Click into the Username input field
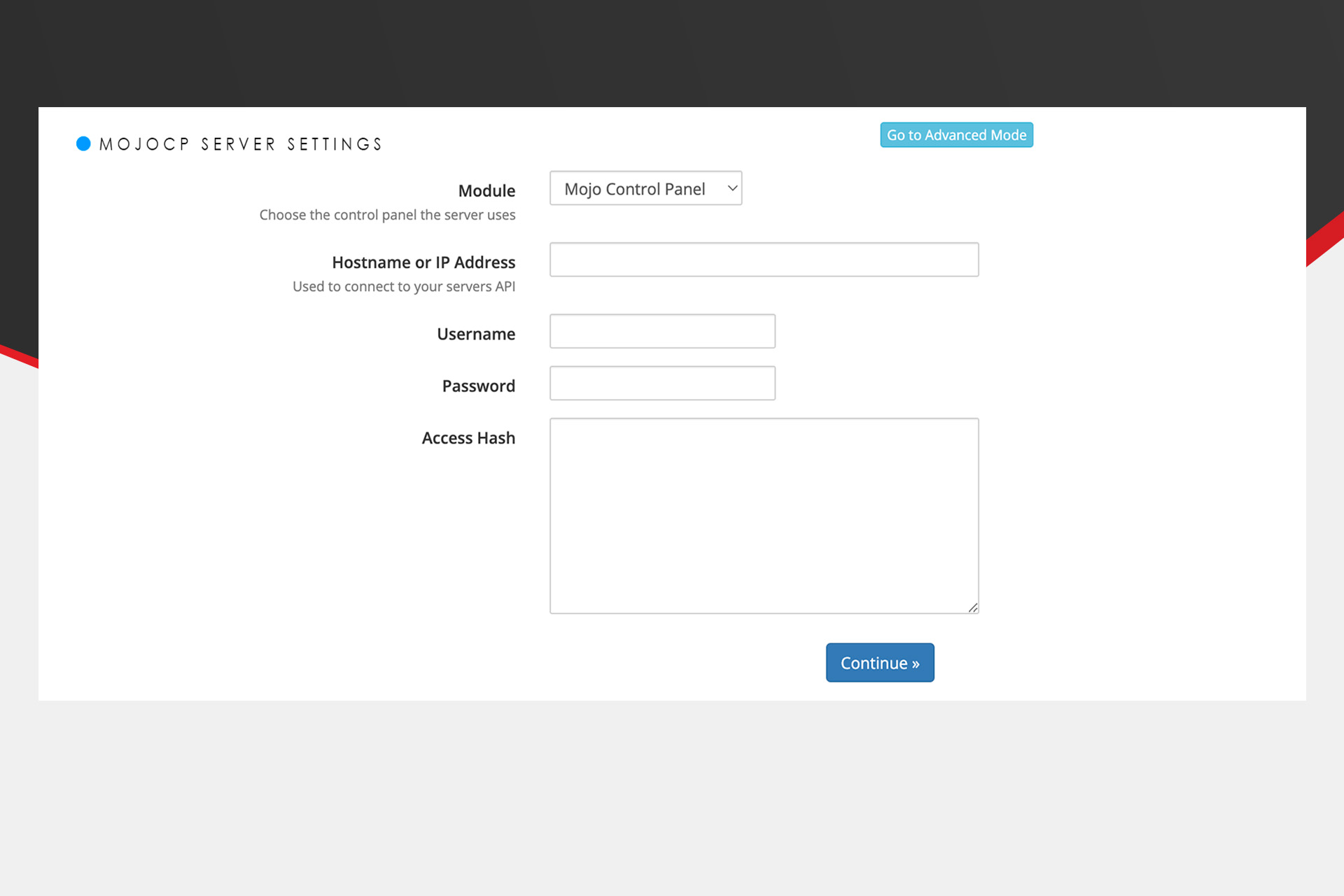The height and width of the screenshot is (896, 1344). point(662,331)
